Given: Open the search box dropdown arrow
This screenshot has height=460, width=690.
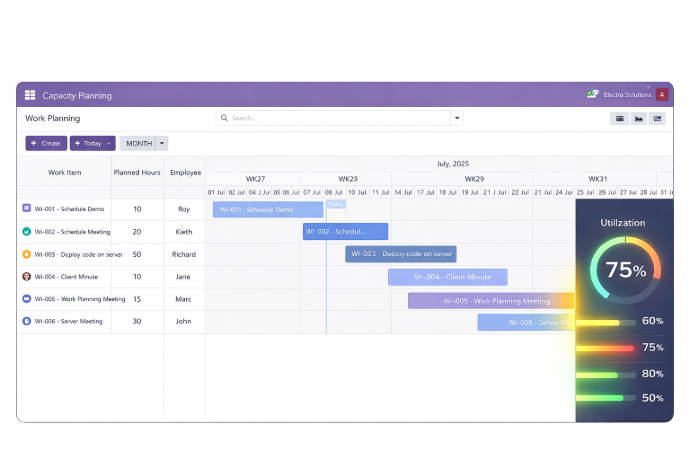Looking at the screenshot, I should point(457,118).
